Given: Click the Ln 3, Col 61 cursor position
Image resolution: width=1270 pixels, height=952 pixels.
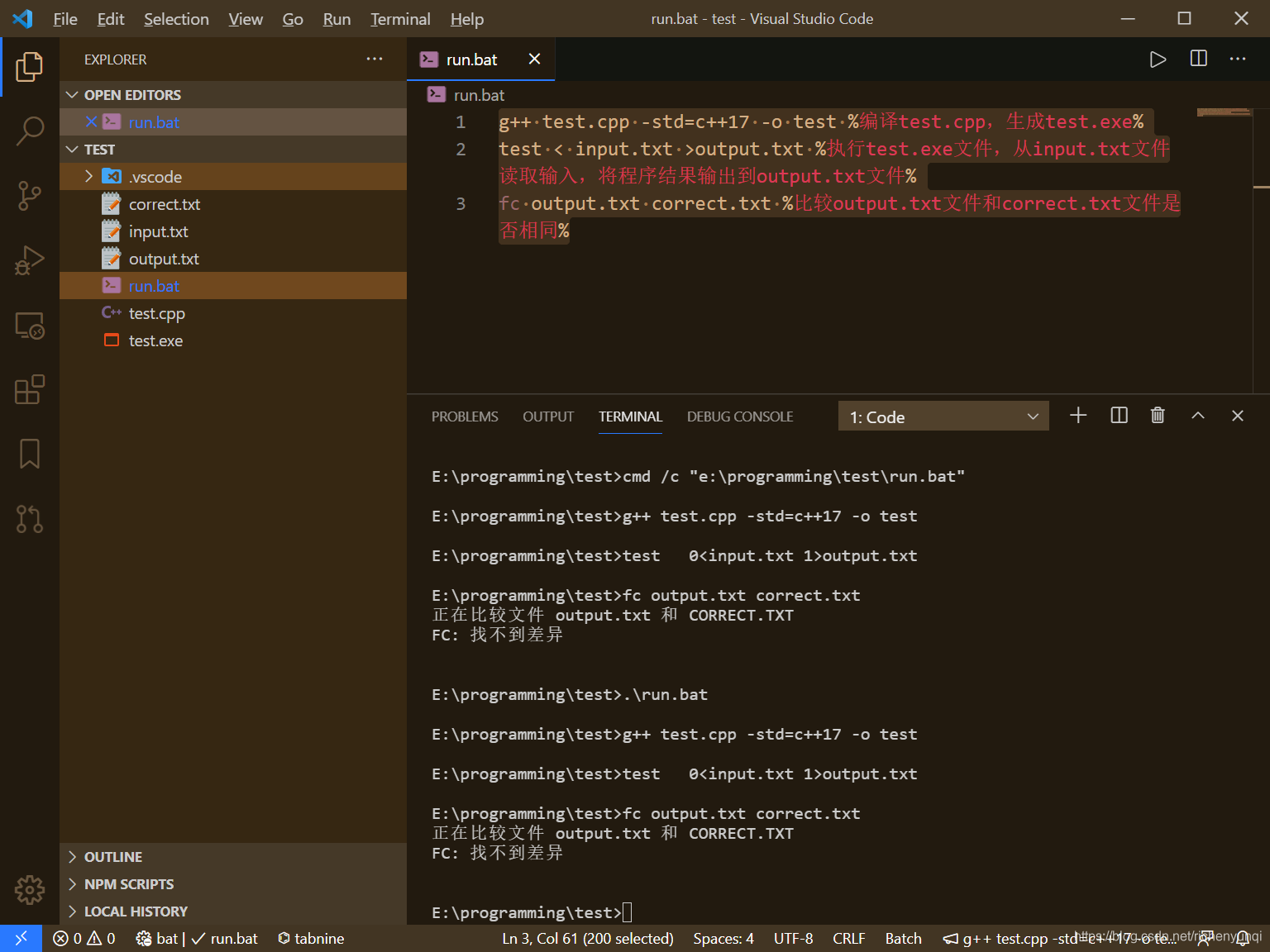Looking at the screenshot, I should coord(588,938).
